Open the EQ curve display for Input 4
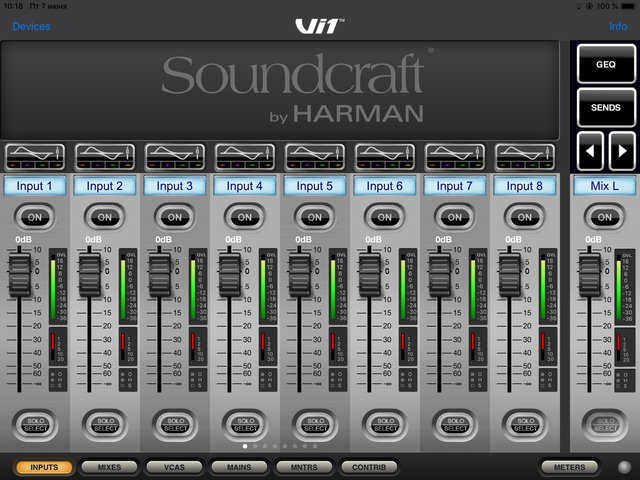The height and width of the screenshot is (480, 640). (245, 157)
